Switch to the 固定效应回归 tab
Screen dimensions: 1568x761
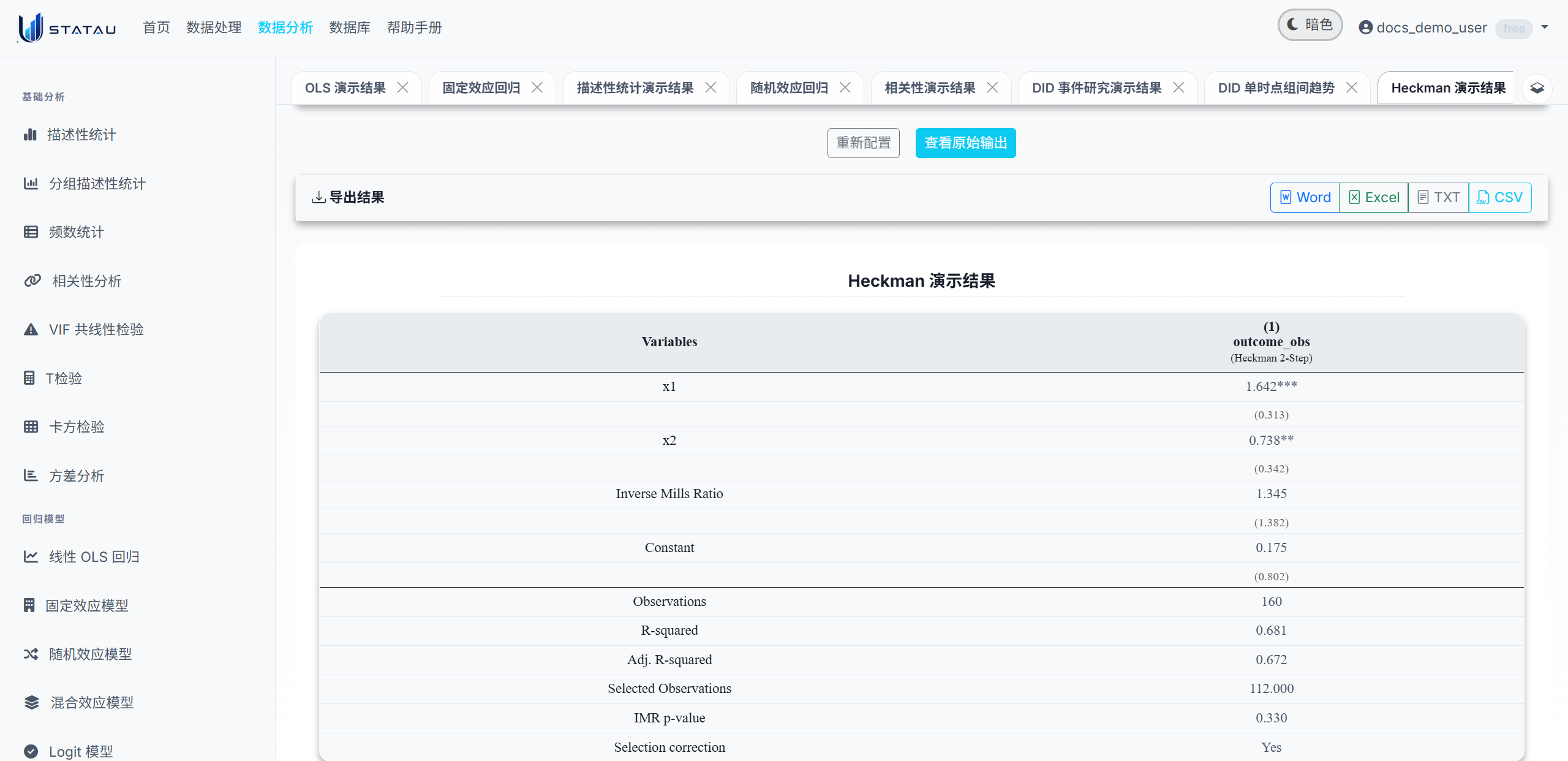pos(481,88)
